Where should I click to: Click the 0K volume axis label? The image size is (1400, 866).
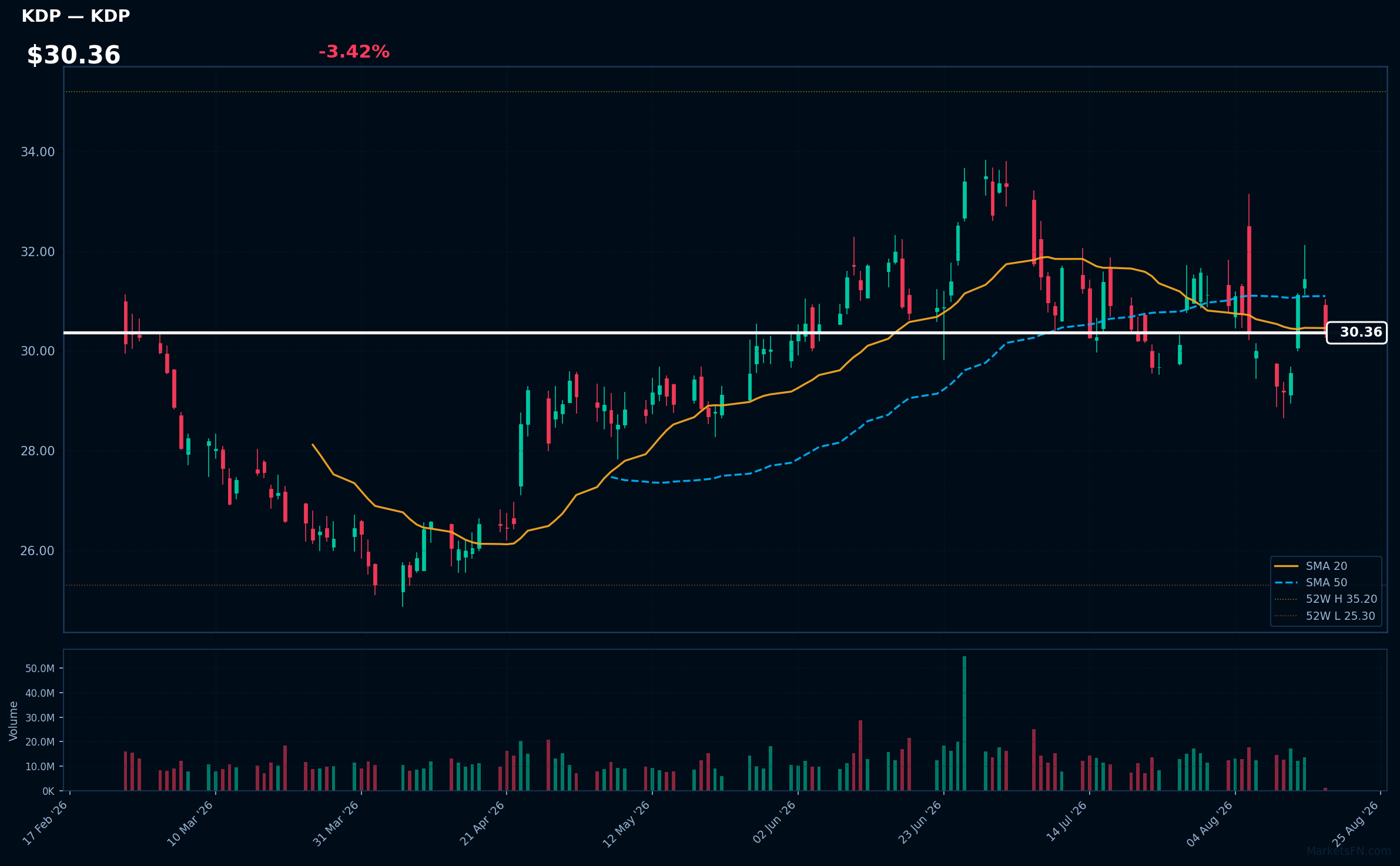pyautogui.click(x=48, y=791)
